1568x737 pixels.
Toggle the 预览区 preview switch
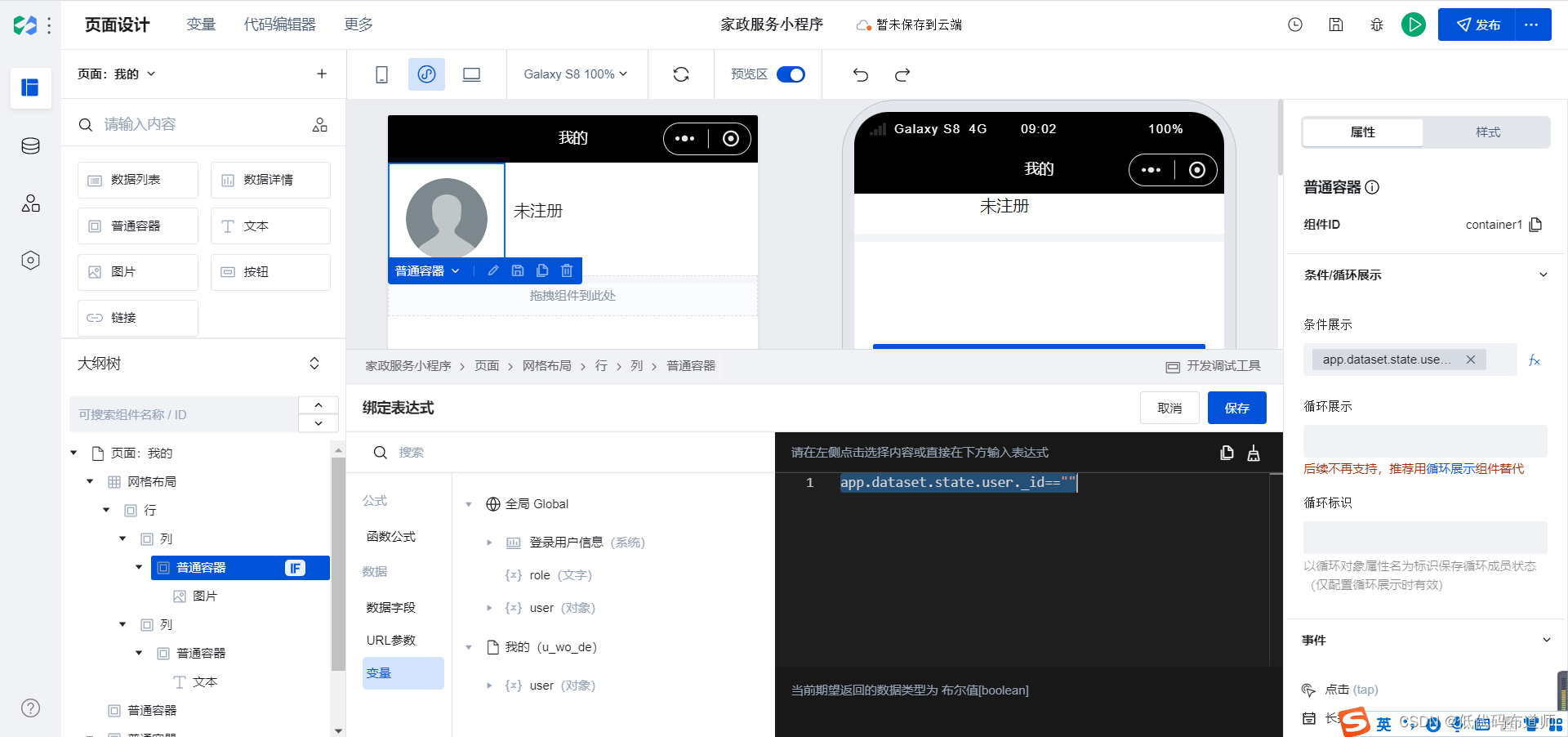tap(791, 74)
